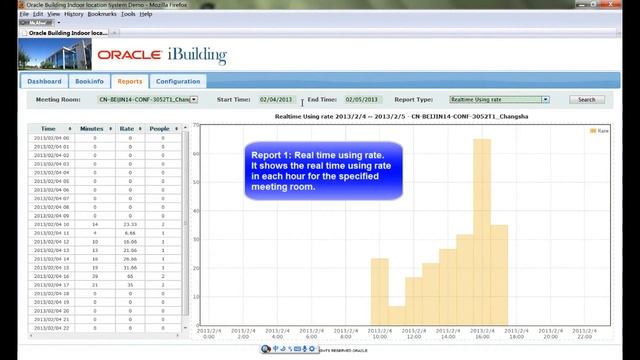Screen dimensions: 640x360
Task: Open the View menu
Action: [x=53, y=14]
